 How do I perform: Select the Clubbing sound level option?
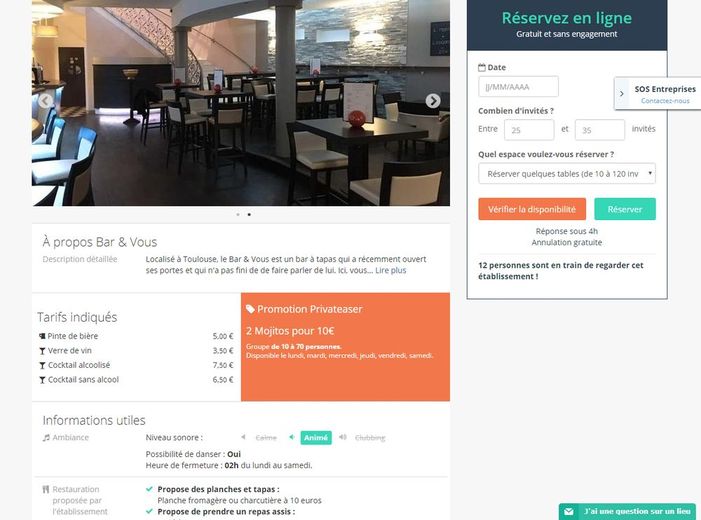(x=370, y=438)
